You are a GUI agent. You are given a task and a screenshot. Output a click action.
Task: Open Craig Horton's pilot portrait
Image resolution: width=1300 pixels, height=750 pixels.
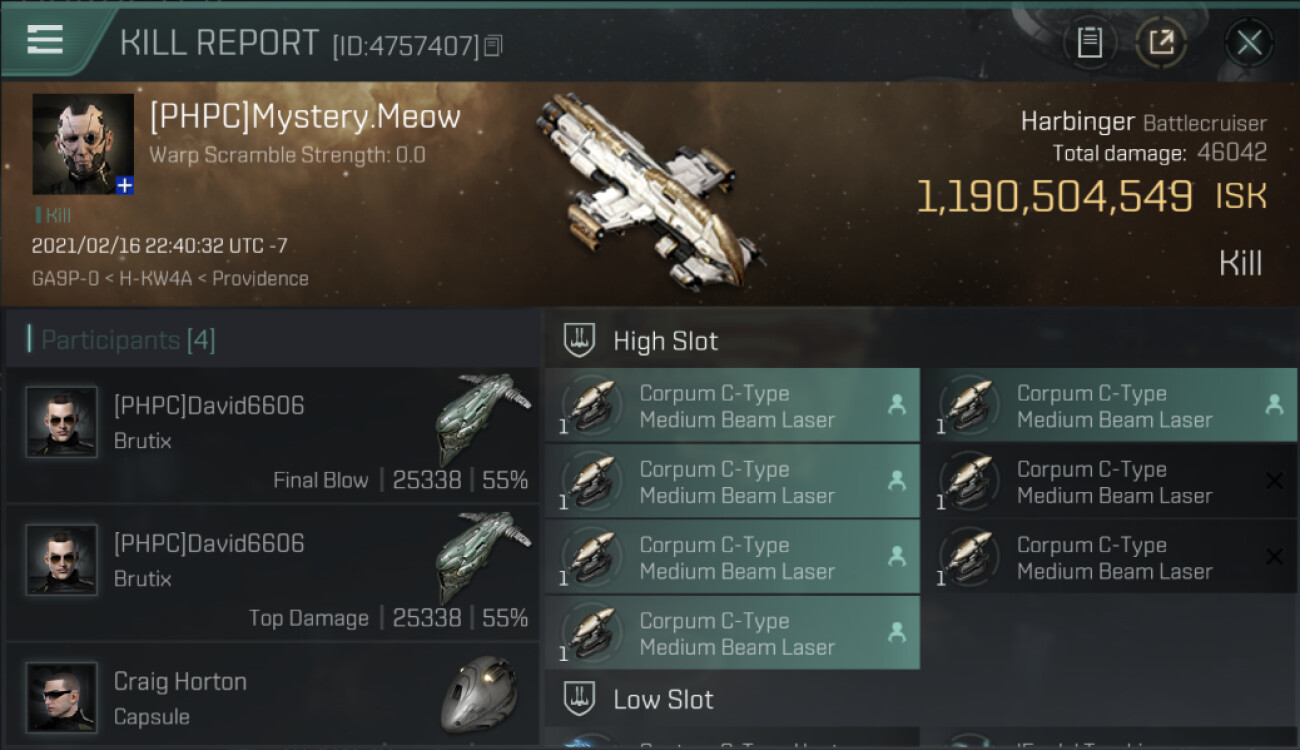click(62, 696)
